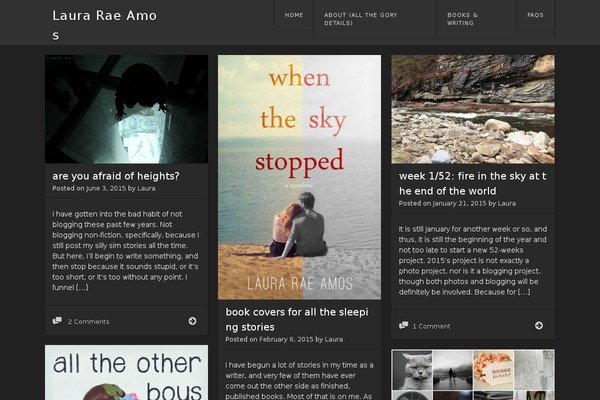Click arrow icon on heights post footer
This screenshot has height=400, width=600.
coord(192,321)
